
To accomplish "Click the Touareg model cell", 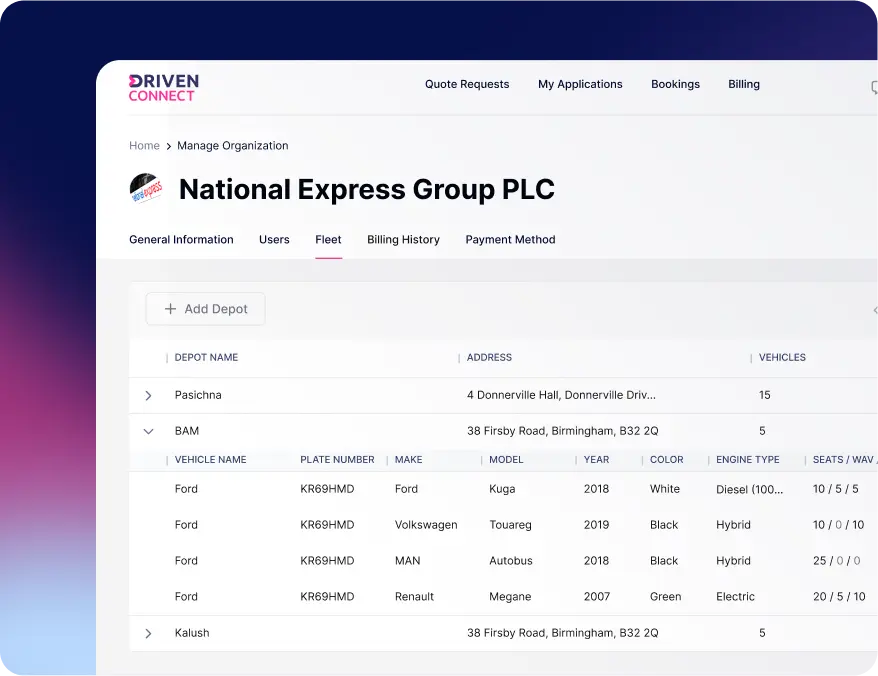I will [510, 525].
